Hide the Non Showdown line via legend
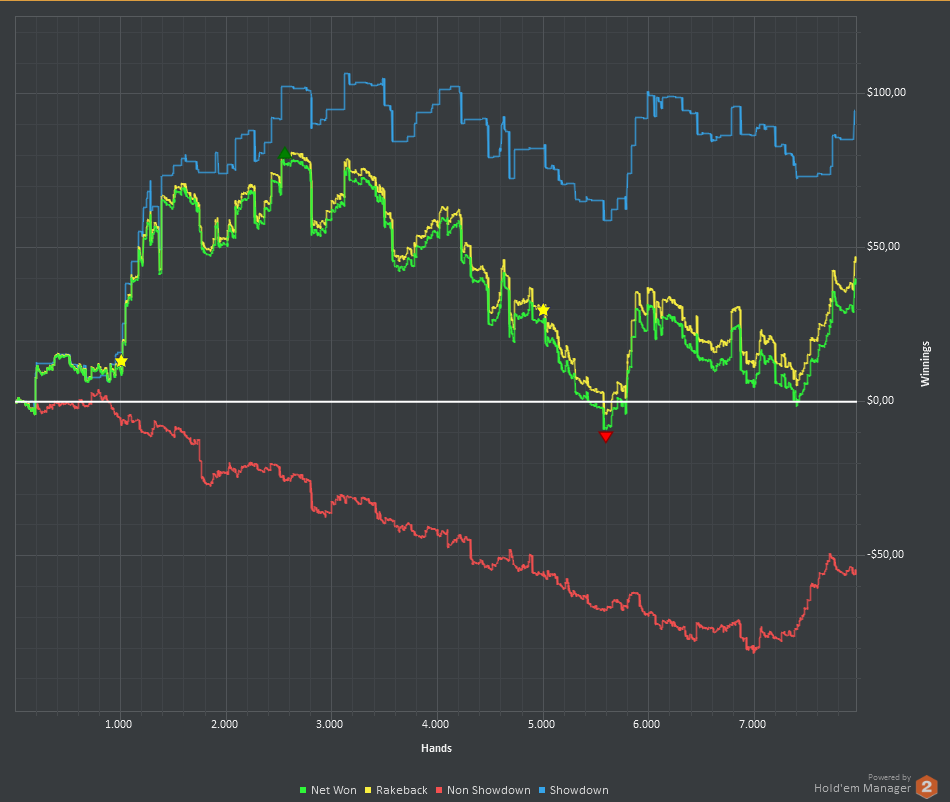The height and width of the screenshot is (802, 950). point(488,790)
